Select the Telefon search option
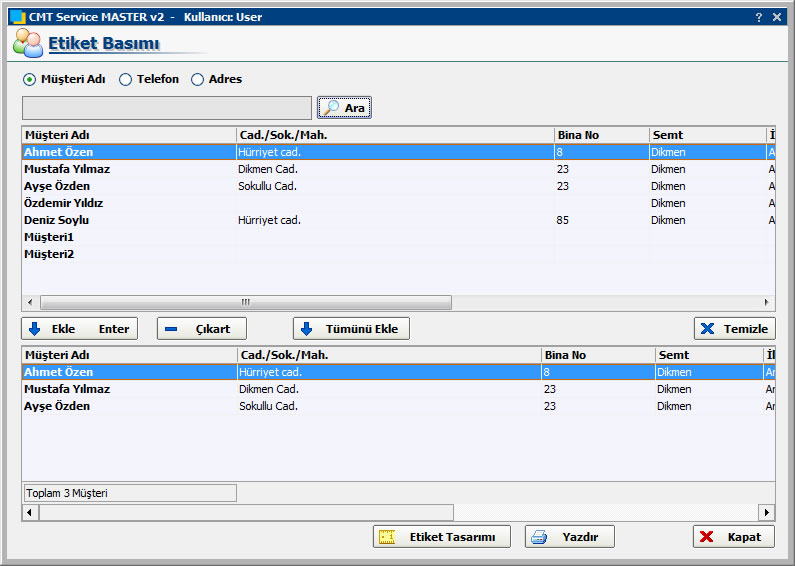The height and width of the screenshot is (566, 795). point(126,80)
